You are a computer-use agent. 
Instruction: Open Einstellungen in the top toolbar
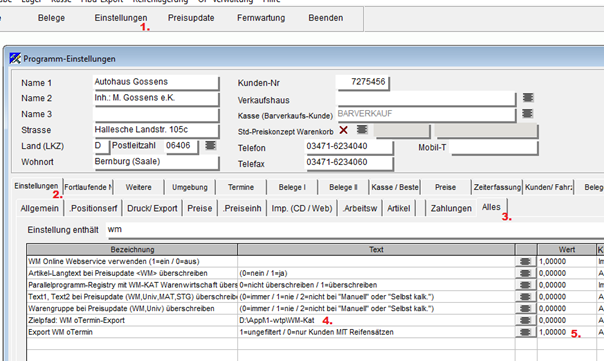[121, 18]
